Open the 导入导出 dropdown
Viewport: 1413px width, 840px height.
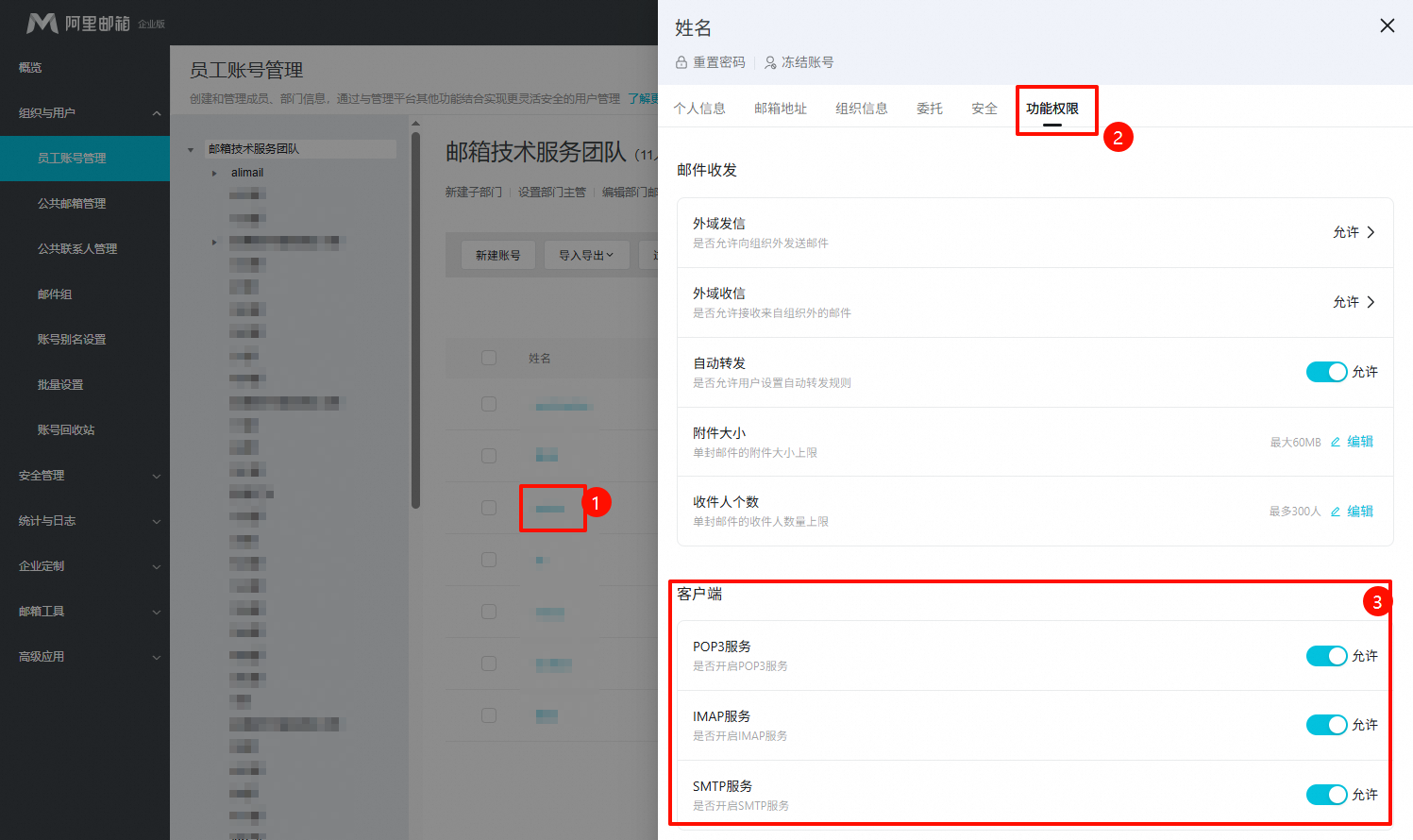click(586, 255)
